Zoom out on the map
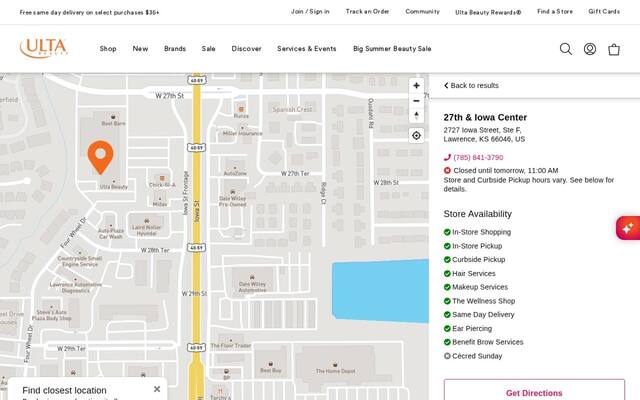The height and width of the screenshot is (400, 640). 416,101
